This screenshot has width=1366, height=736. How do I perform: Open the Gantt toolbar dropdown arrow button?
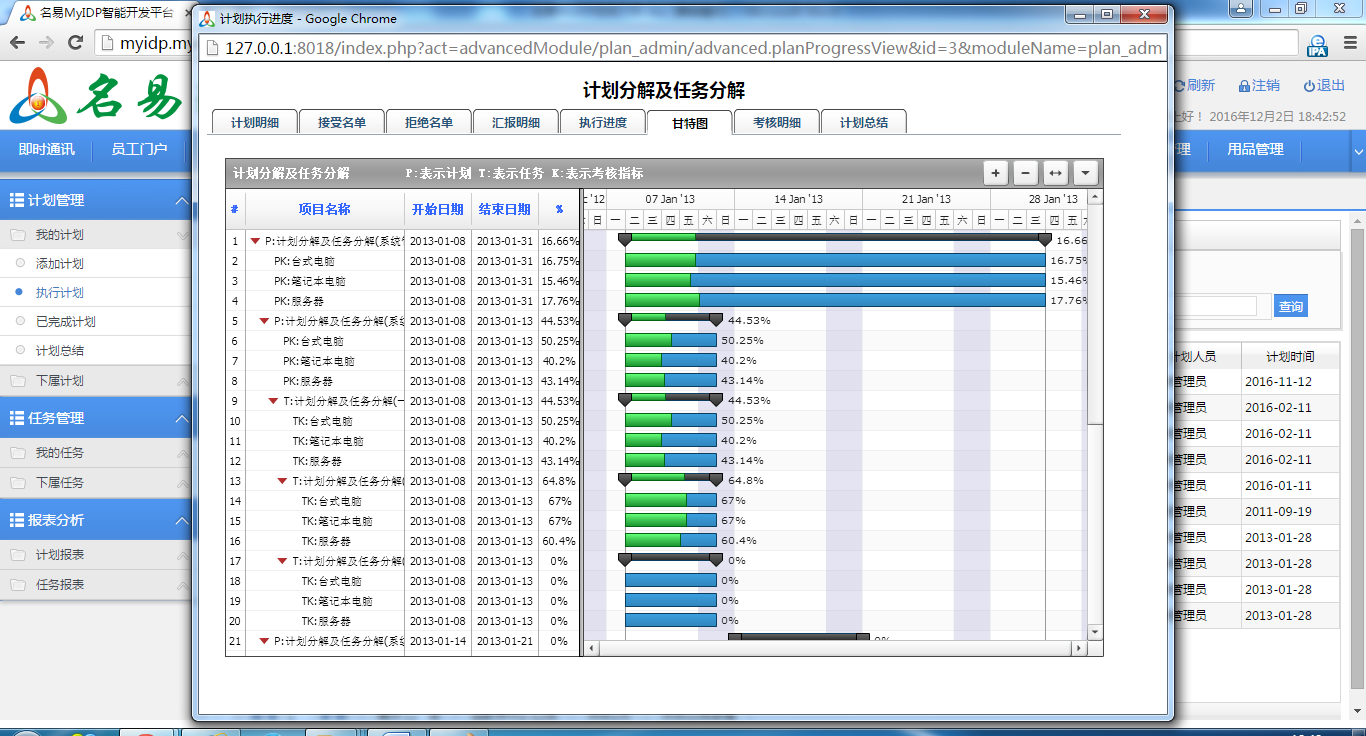[1085, 173]
